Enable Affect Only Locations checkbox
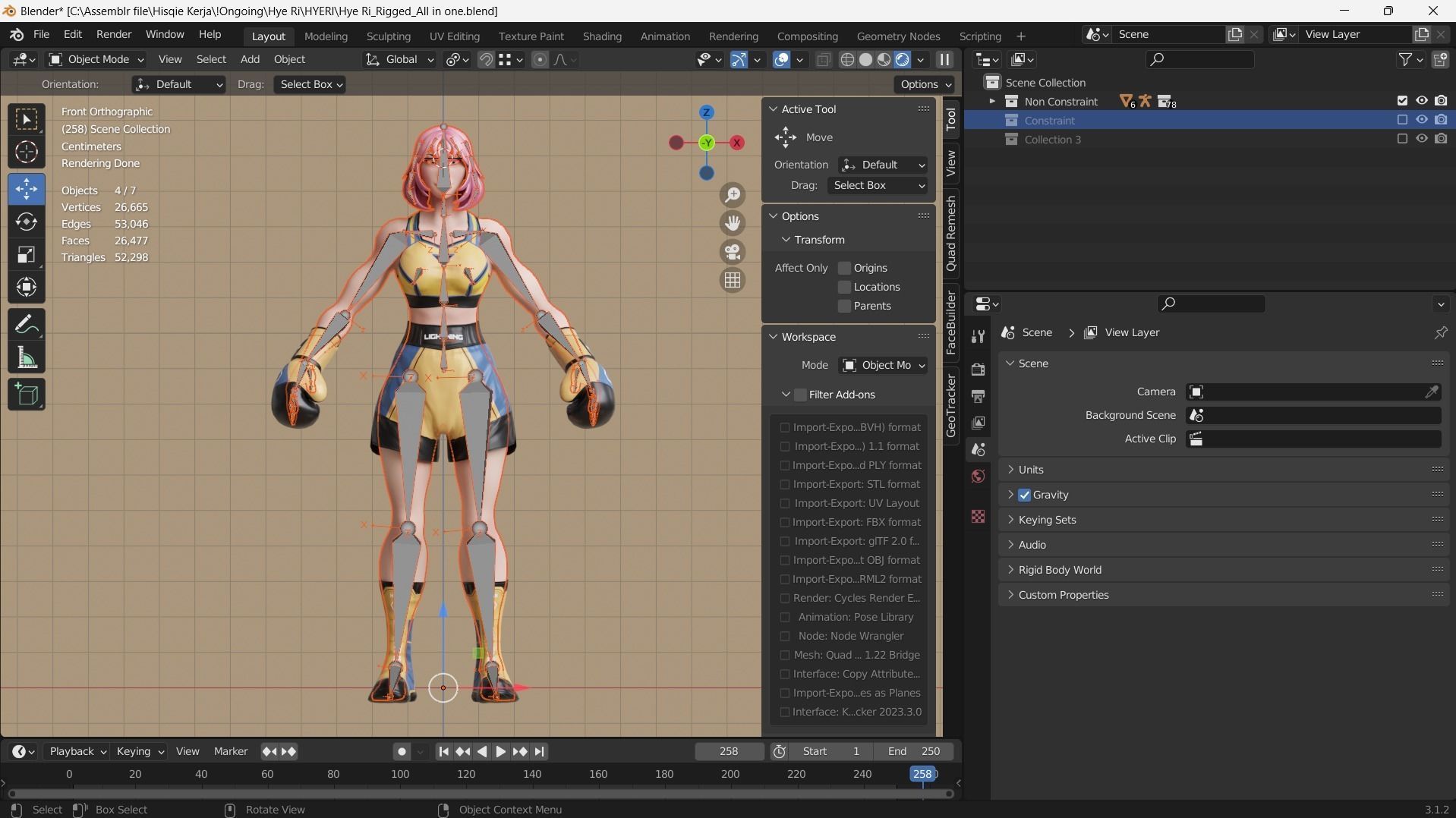 pyautogui.click(x=844, y=287)
